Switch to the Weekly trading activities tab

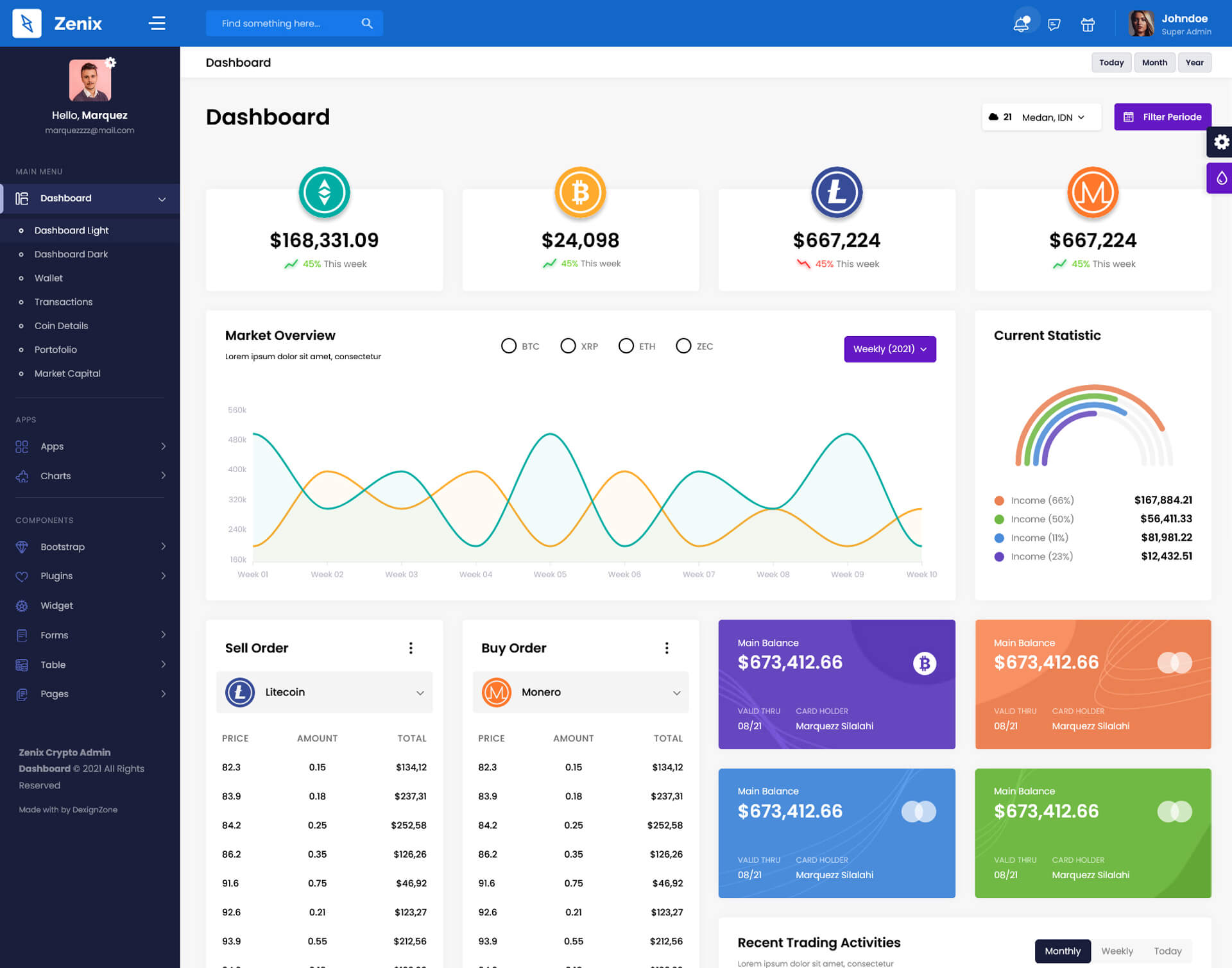pyautogui.click(x=1116, y=951)
